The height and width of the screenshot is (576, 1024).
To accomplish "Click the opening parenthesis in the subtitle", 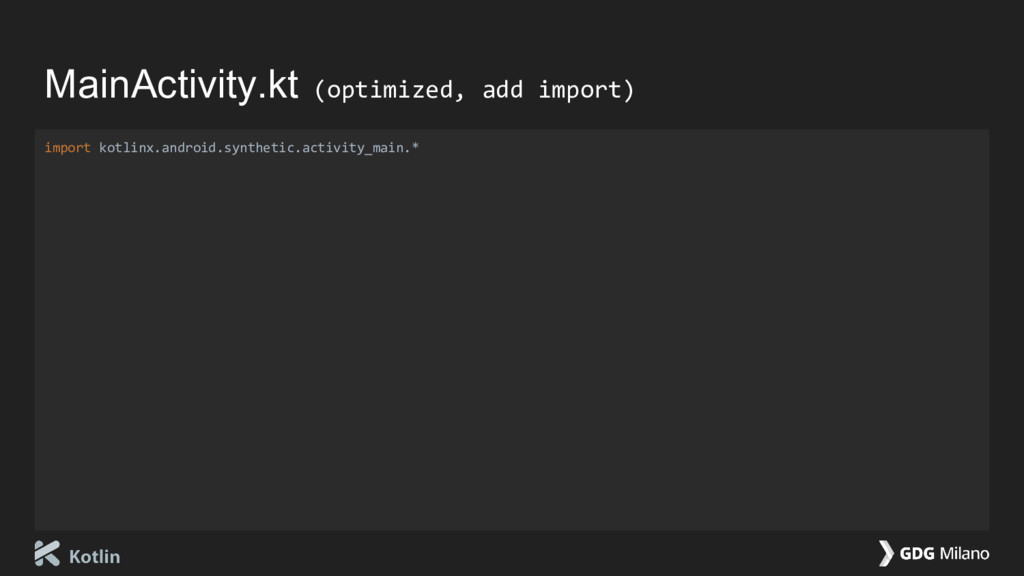I will [x=320, y=90].
